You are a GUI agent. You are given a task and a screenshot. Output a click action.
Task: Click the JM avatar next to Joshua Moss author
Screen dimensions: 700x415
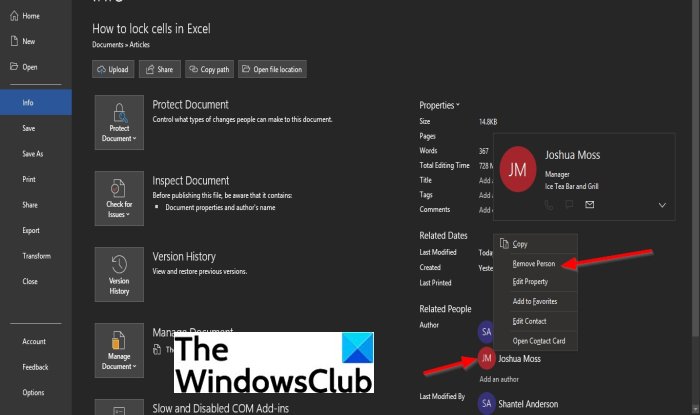pos(487,358)
